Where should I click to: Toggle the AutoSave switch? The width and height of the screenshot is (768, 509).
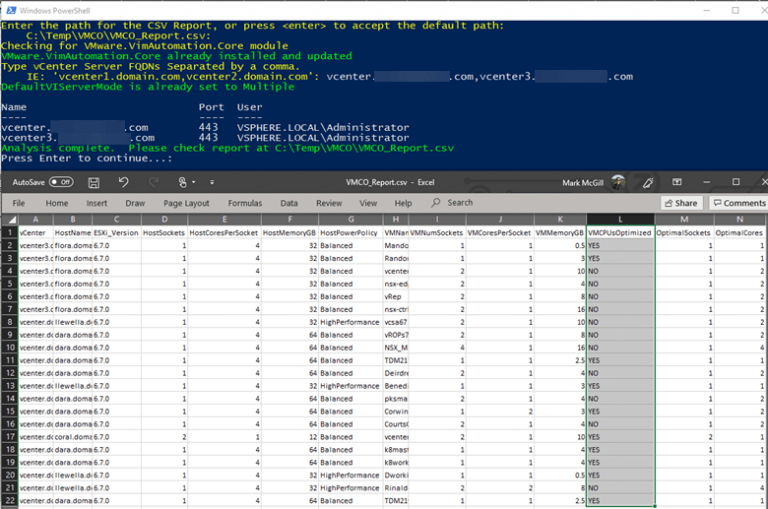[x=61, y=182]
